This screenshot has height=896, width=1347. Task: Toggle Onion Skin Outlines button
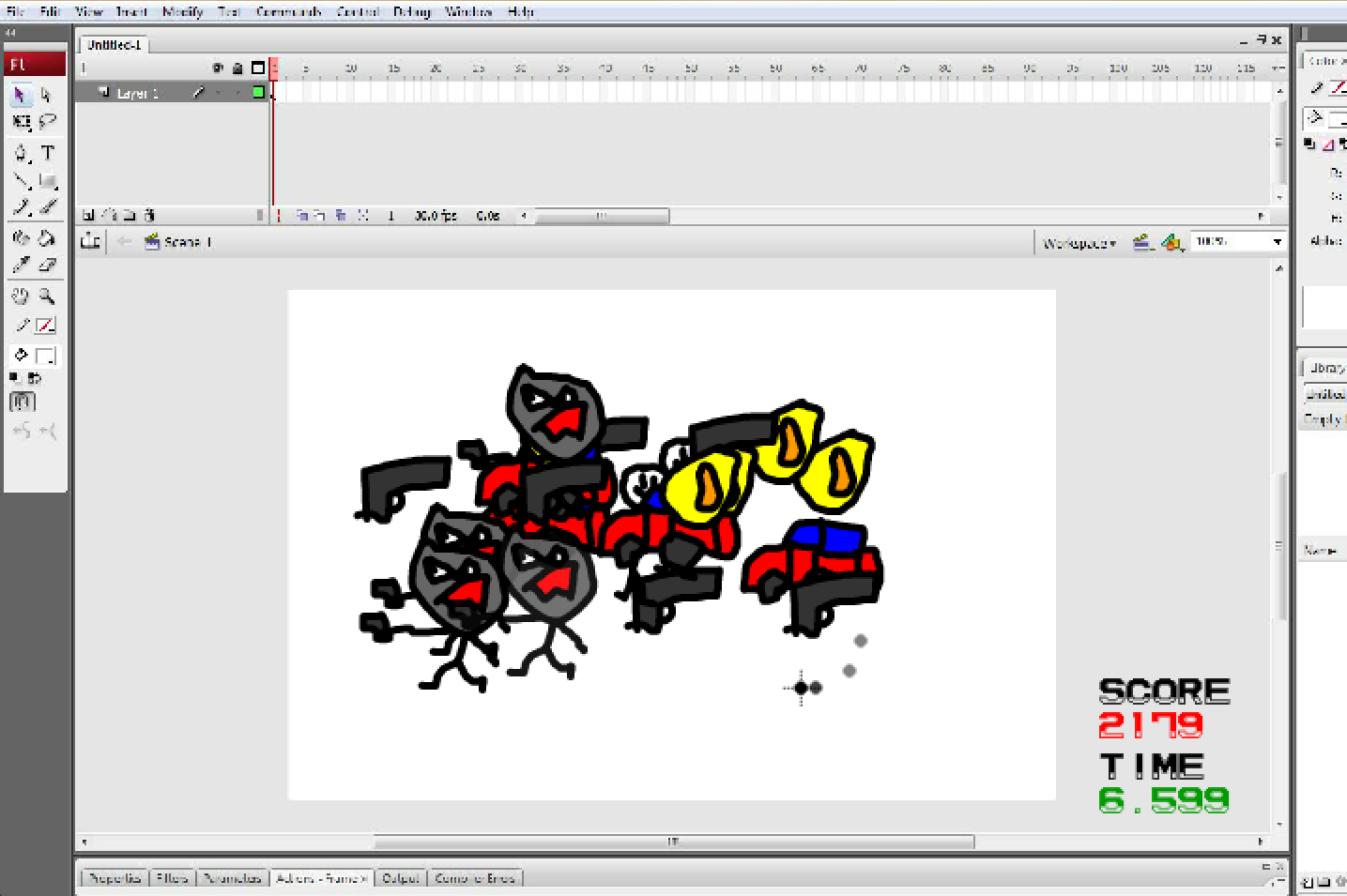pos(320,216)
